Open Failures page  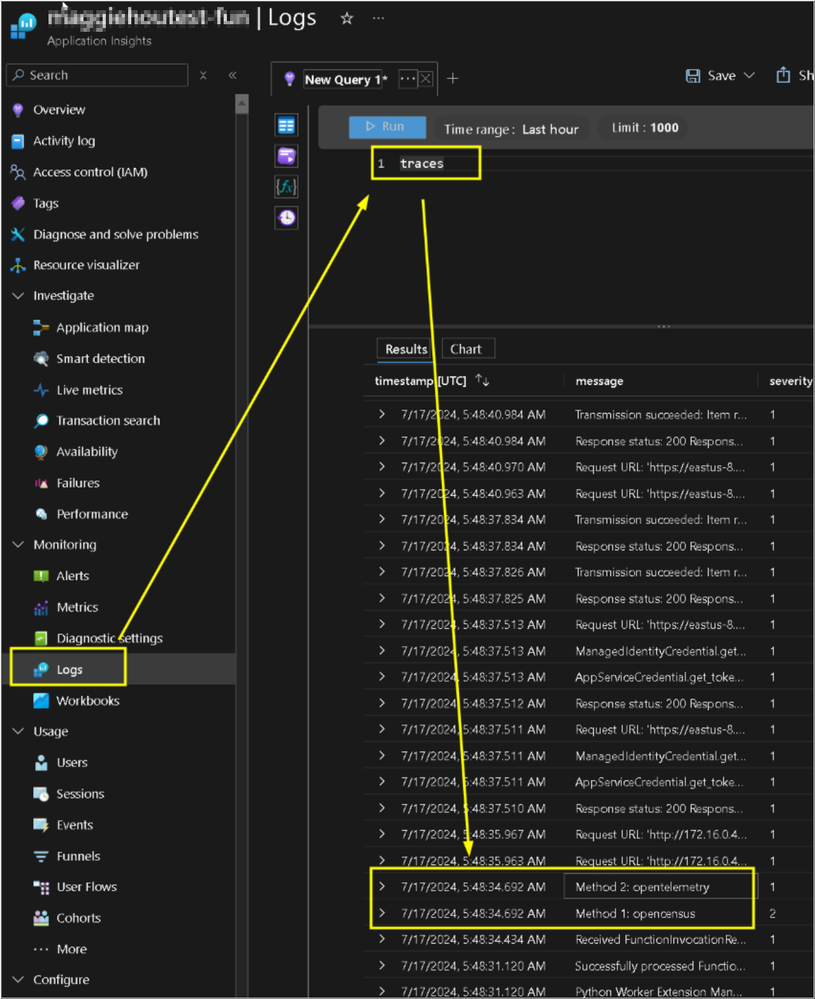click(78, 483)
